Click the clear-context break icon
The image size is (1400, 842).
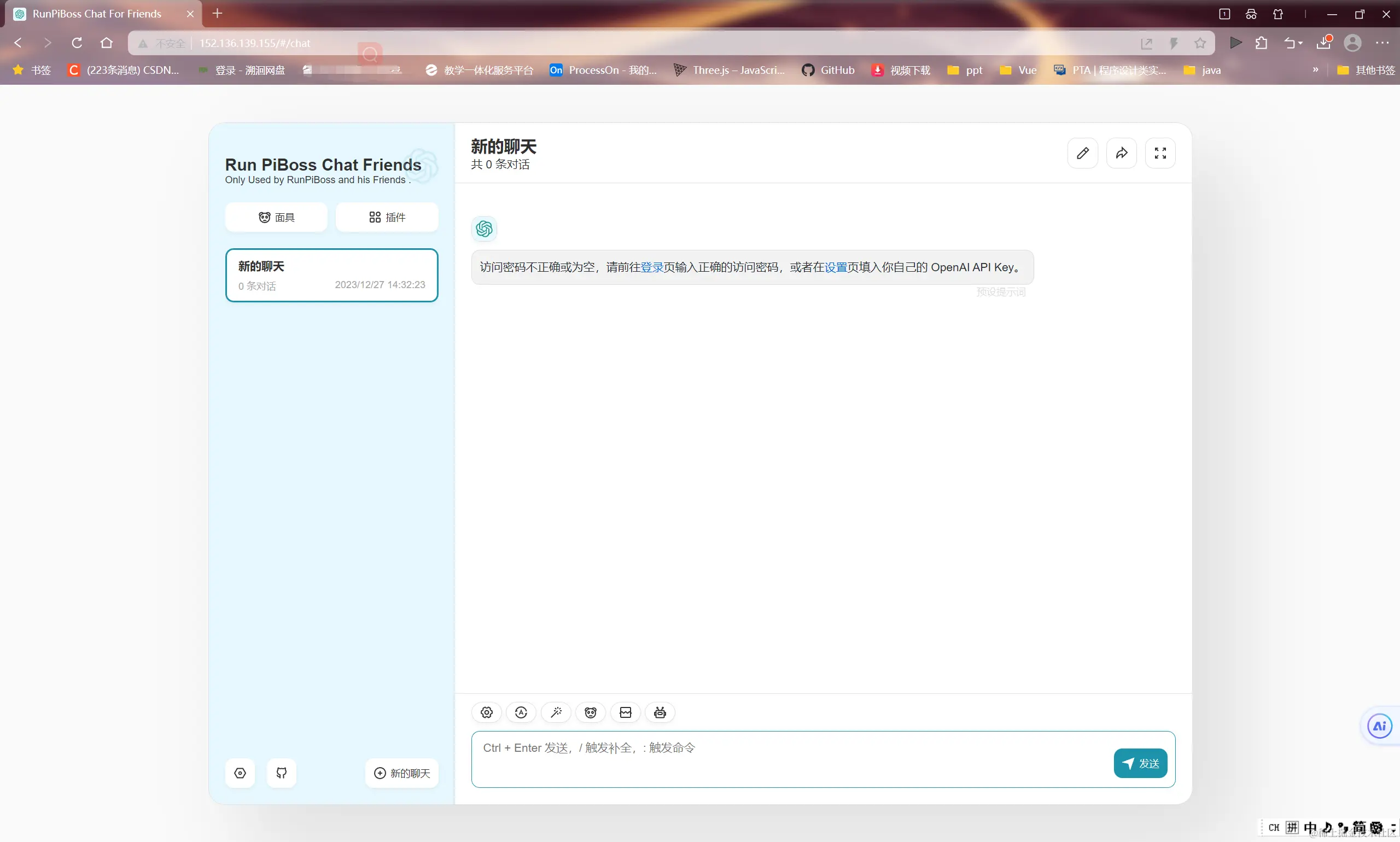626,712
